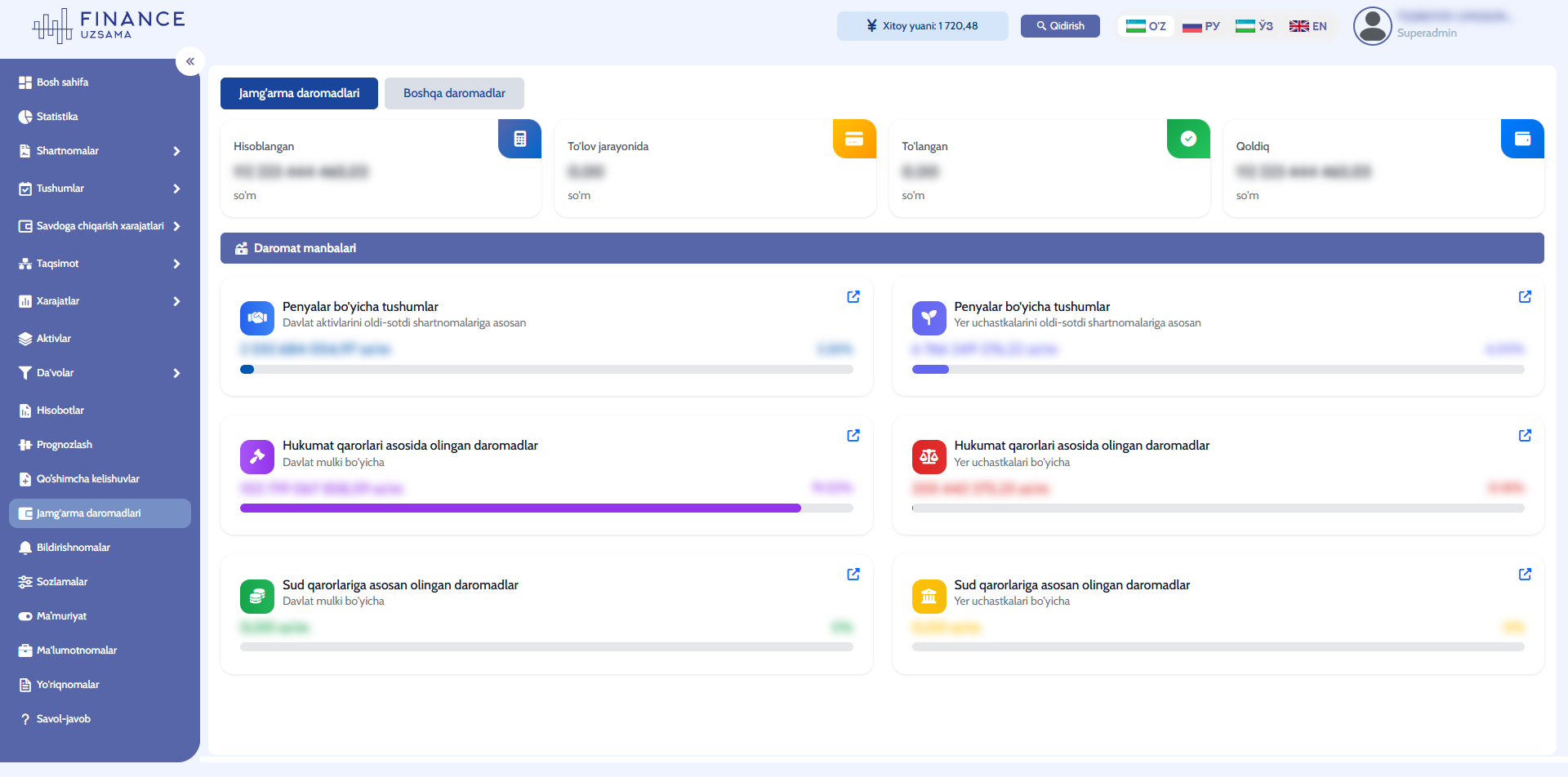
Task: Open Statistika from the sidebar
Action: point(57,117)
